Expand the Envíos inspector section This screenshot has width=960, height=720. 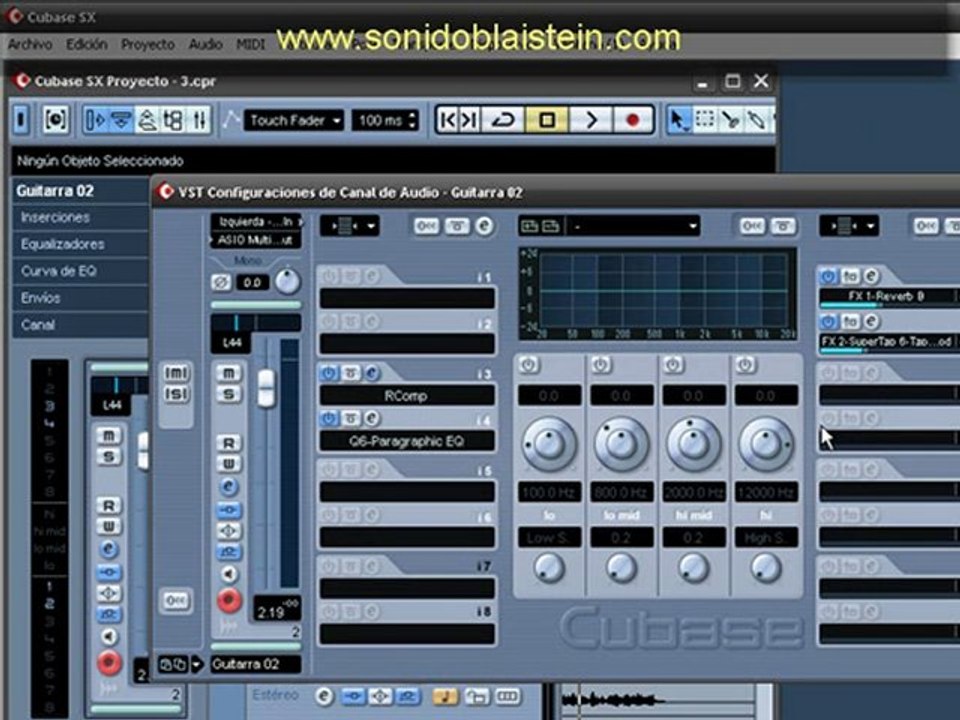click(x=80, y=298)
